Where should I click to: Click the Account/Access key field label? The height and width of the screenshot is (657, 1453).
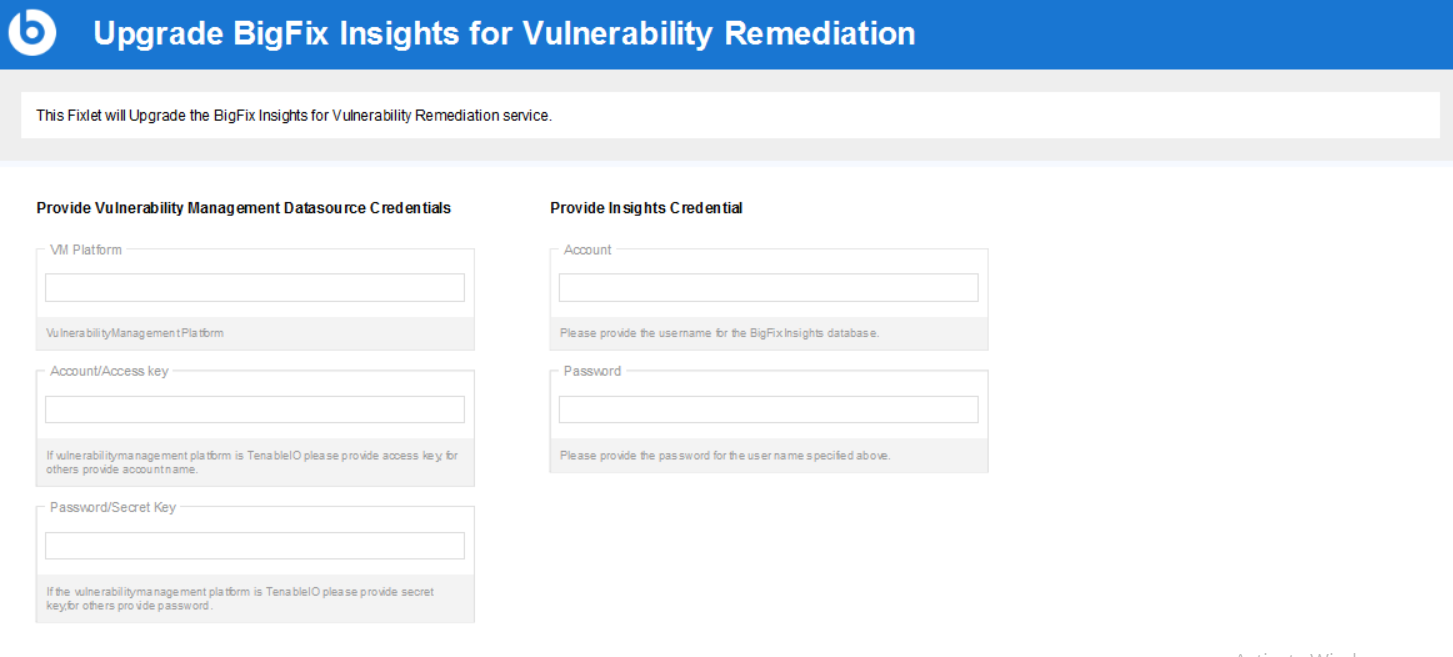coord(109,371)
